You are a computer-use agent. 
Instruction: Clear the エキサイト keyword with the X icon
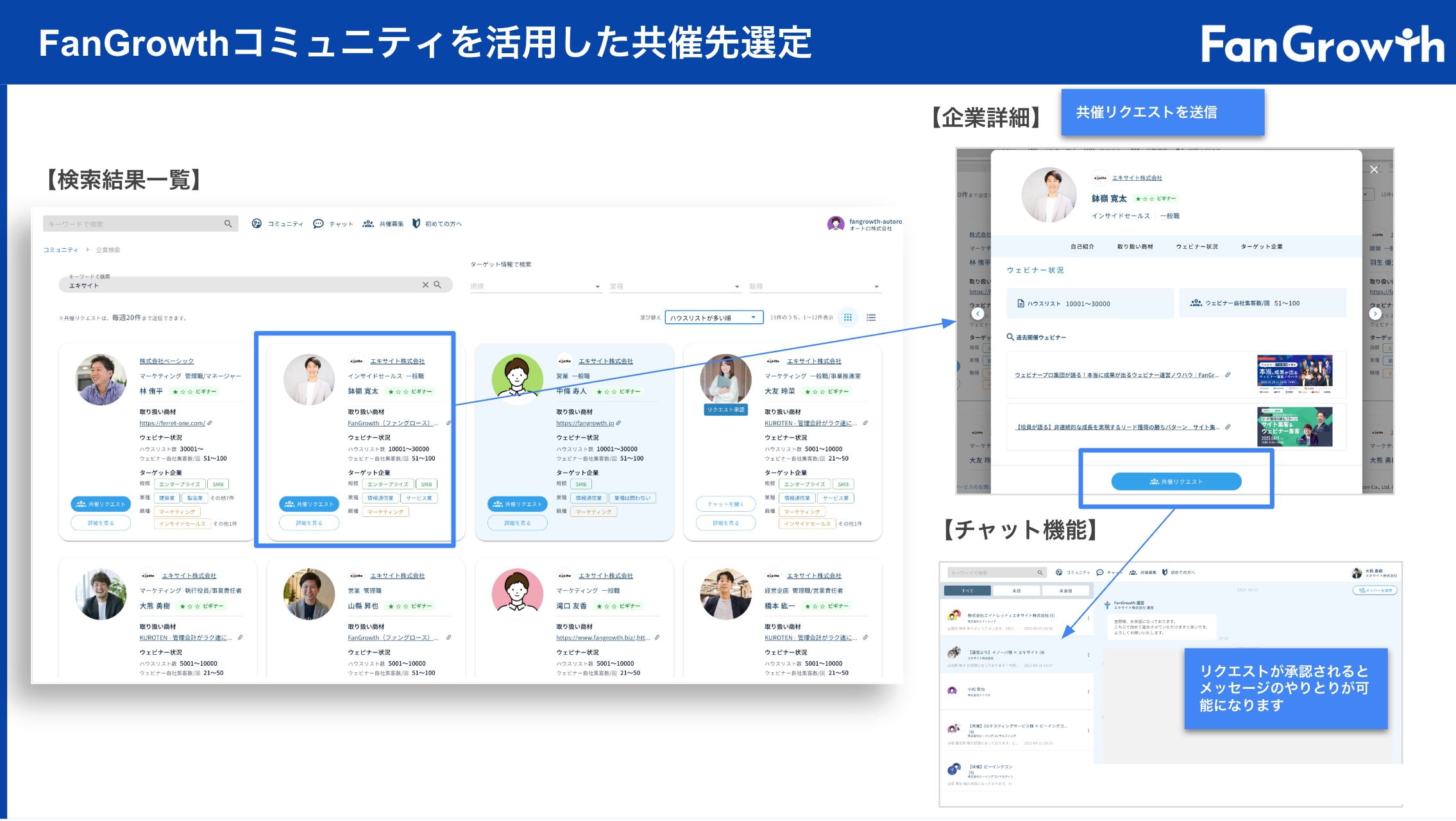coord(425,285)
